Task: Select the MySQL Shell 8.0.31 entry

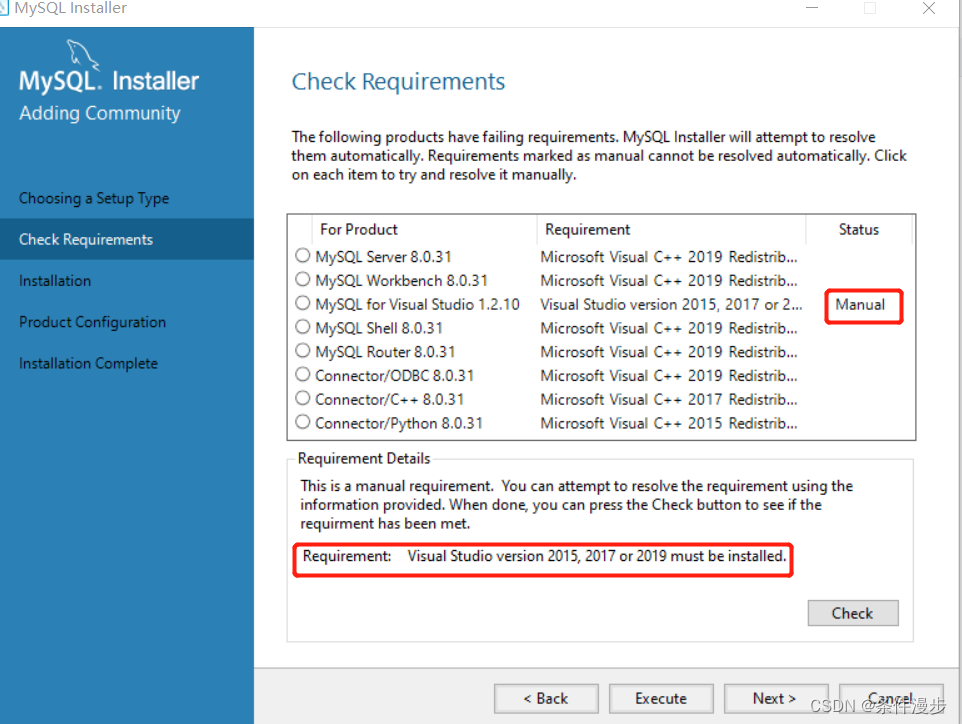Action: coord(302,327)
